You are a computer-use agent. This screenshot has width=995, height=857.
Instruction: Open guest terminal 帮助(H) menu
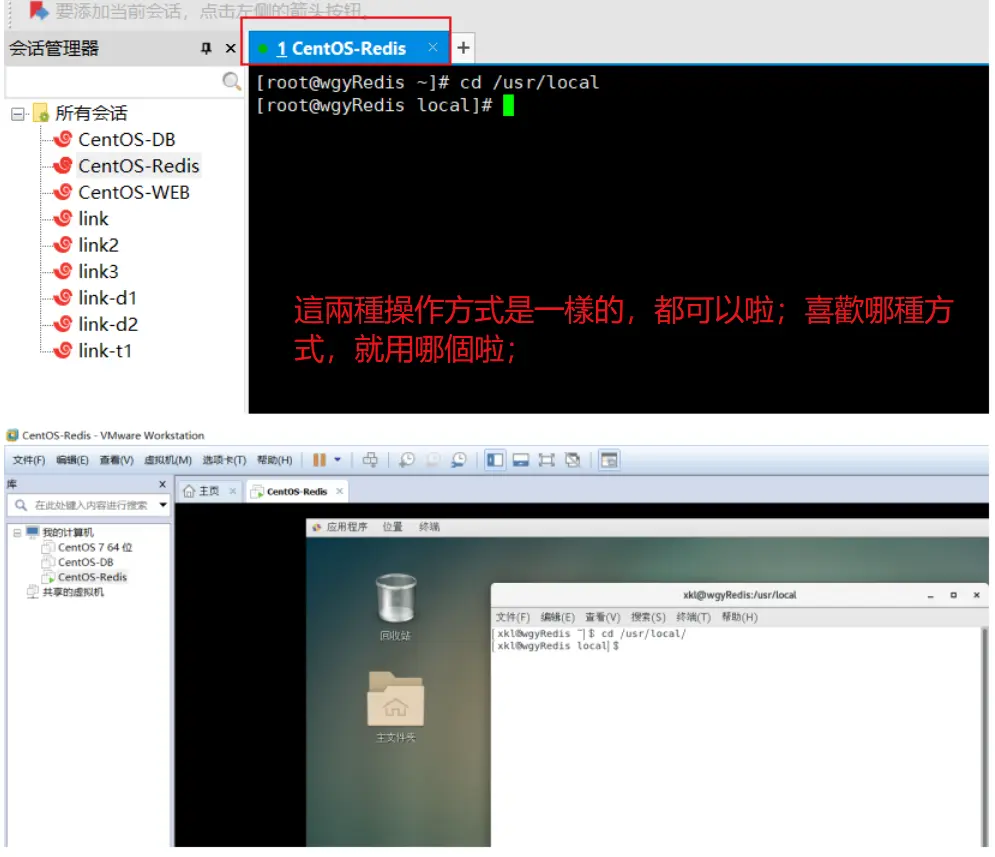click(739, 617)
